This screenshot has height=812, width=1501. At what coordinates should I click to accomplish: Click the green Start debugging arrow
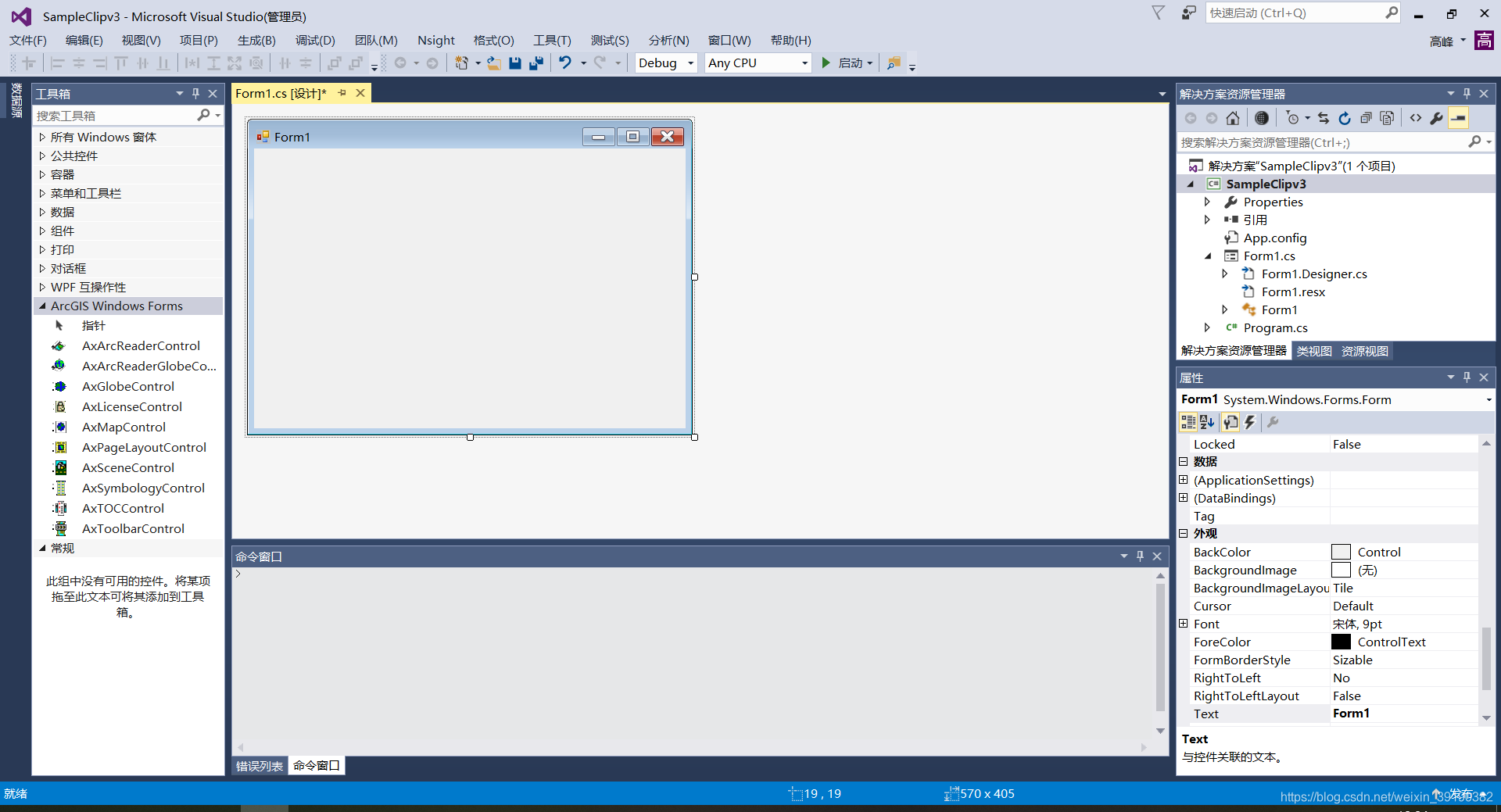(x=826, y=63)
